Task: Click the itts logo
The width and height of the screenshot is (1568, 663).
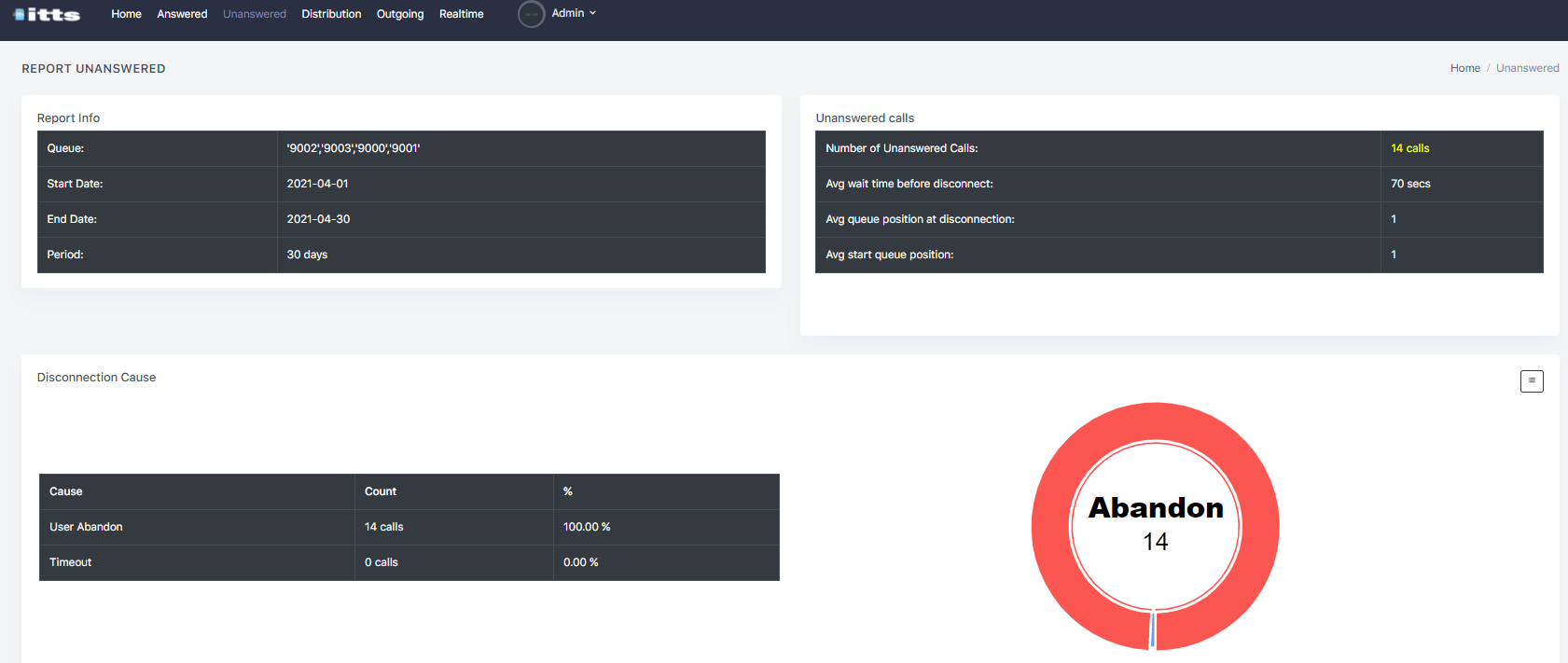Action: [47, 14]
